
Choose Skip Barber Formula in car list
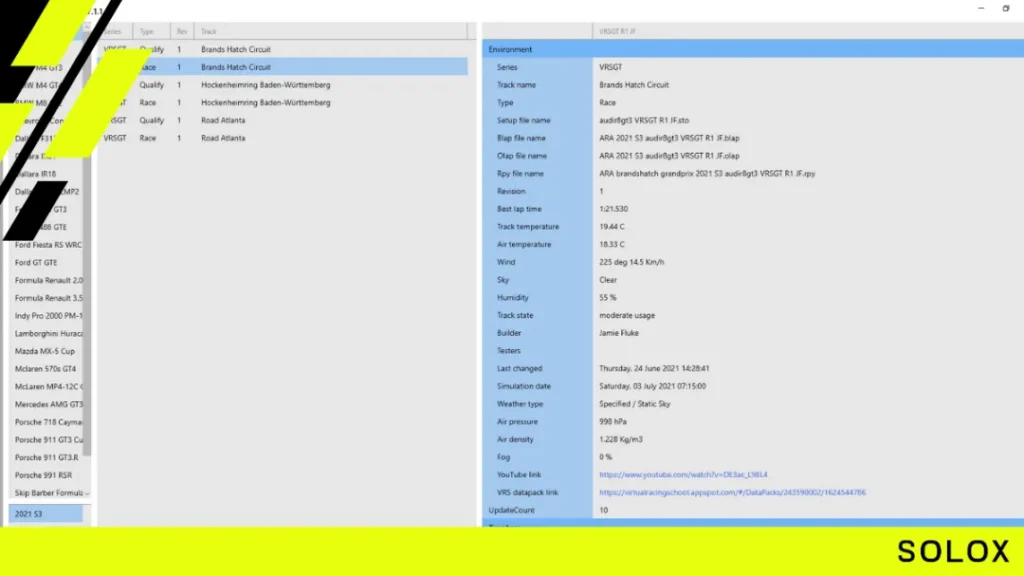[x=48, y=493]
